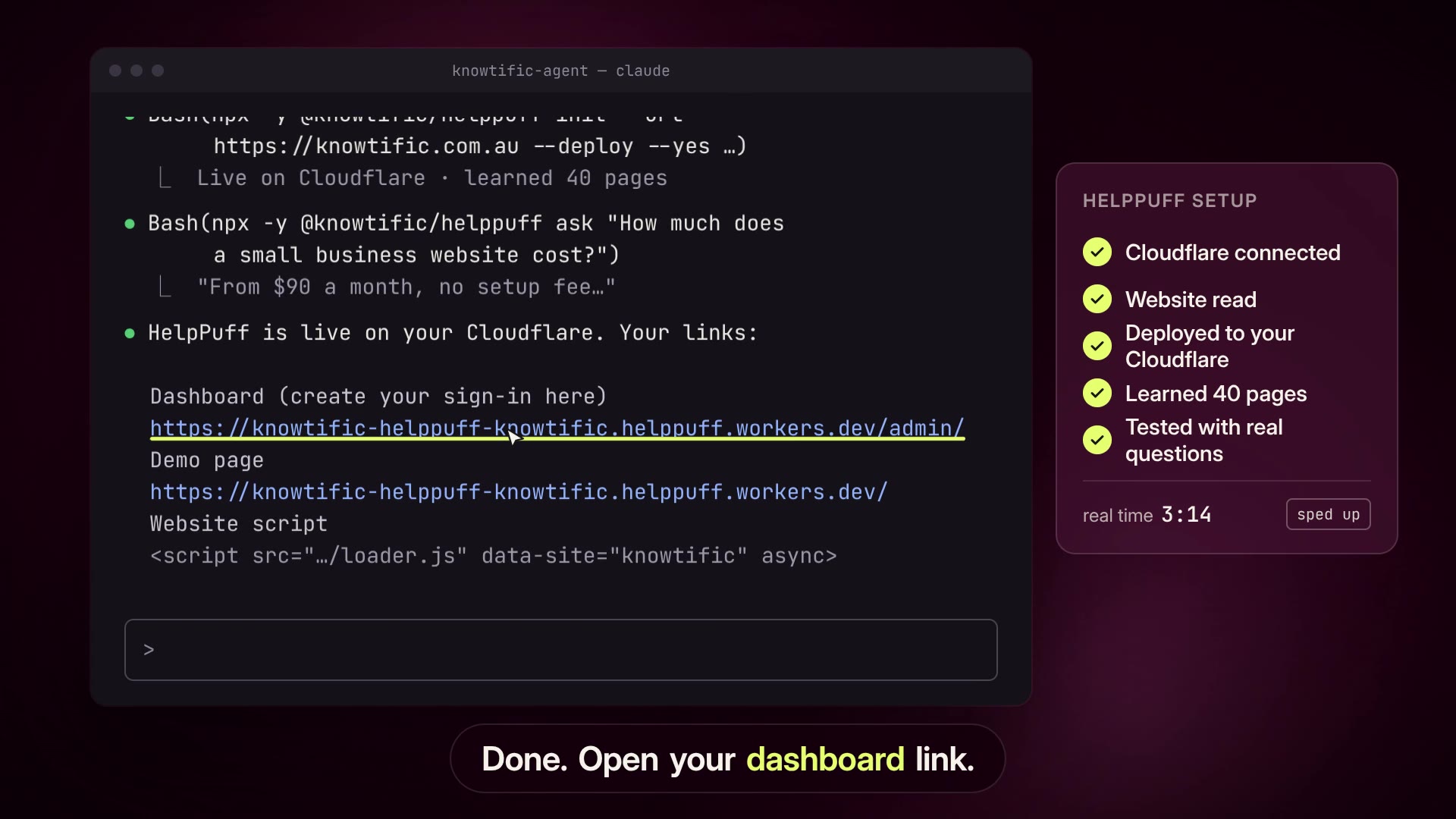The image size is (1456, 819).
Task: Click the real time 3:14 value
Action: click(1186, 515)
